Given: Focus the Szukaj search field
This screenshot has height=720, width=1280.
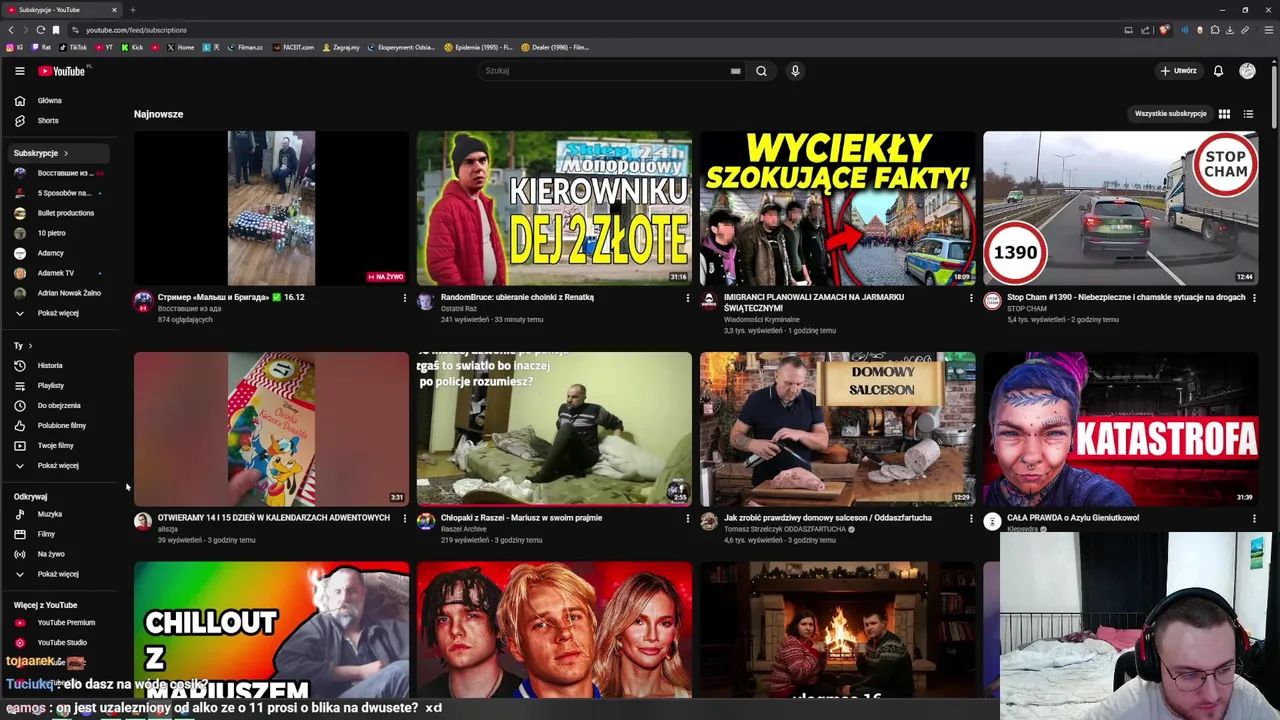Looking at the screenshot, I should (x=610, y=71).
